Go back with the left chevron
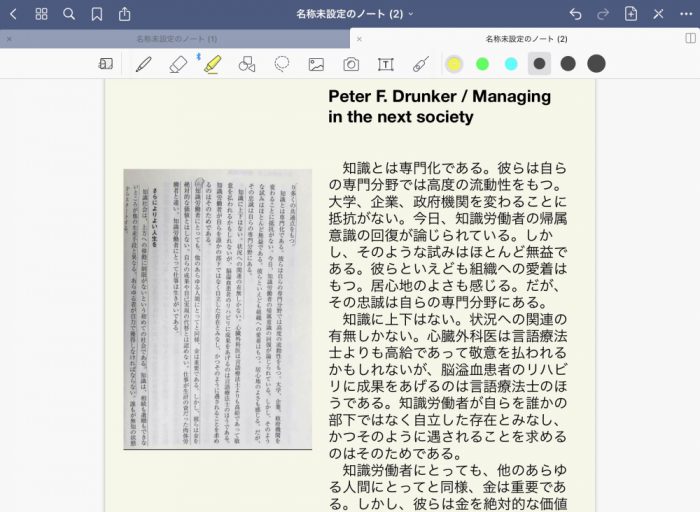Screen dimensions: 700x512 pyautogui.click(x=13, y=14)
